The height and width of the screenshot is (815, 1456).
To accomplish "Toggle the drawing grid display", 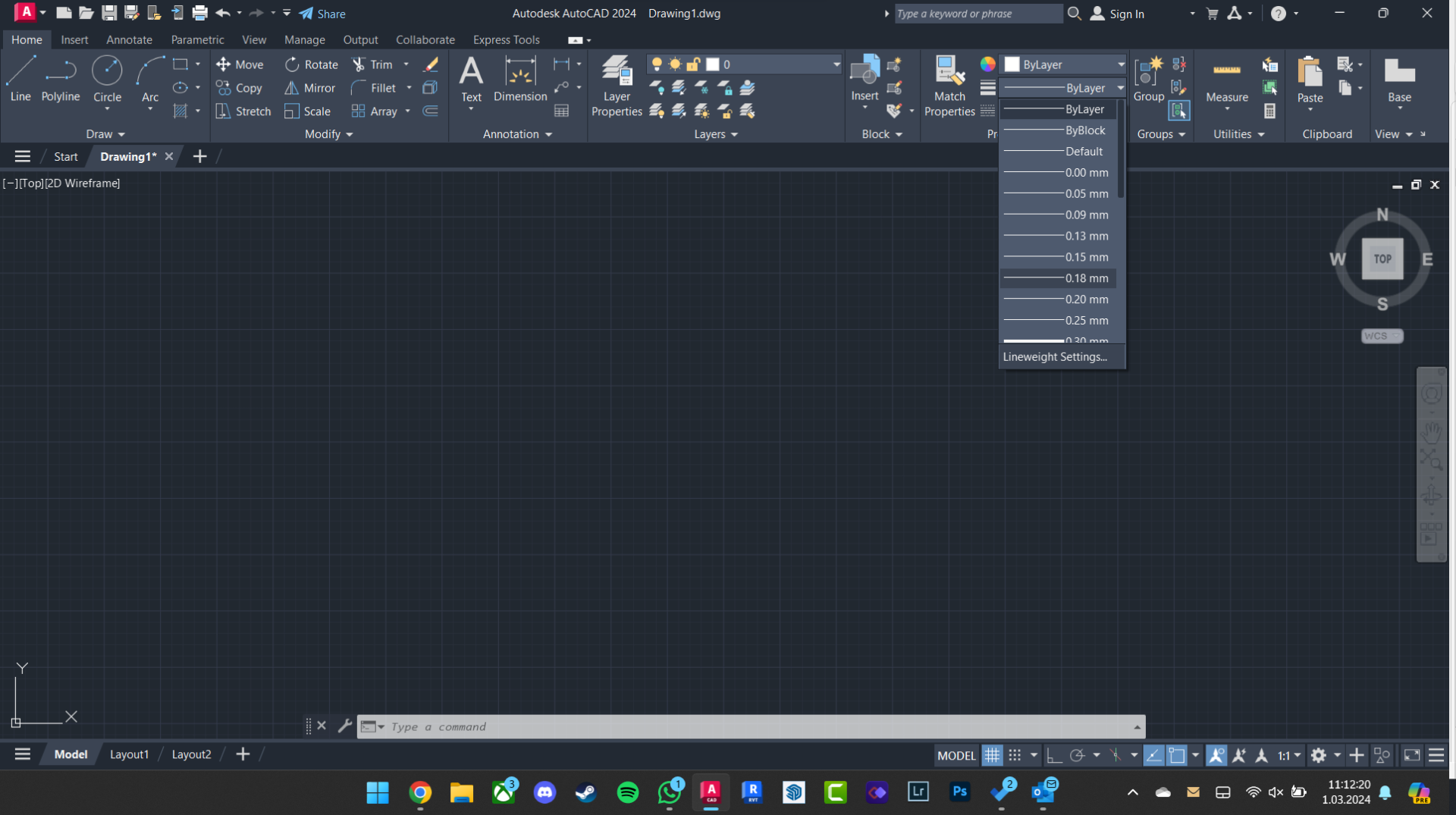I will 992,755.
